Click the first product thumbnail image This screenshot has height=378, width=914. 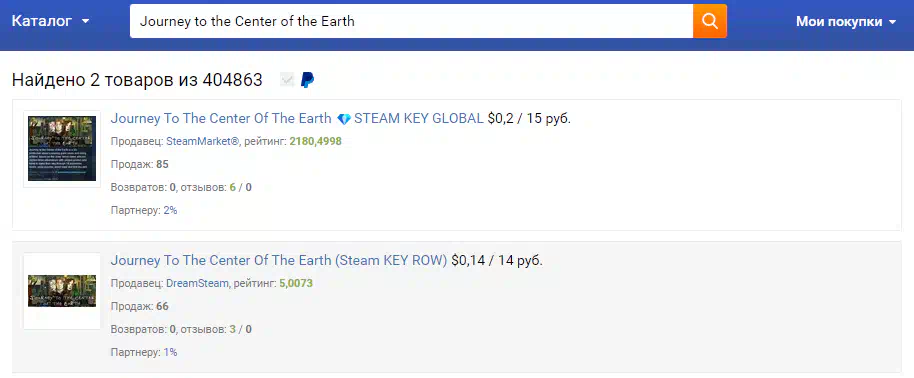(x=62, y=149)
